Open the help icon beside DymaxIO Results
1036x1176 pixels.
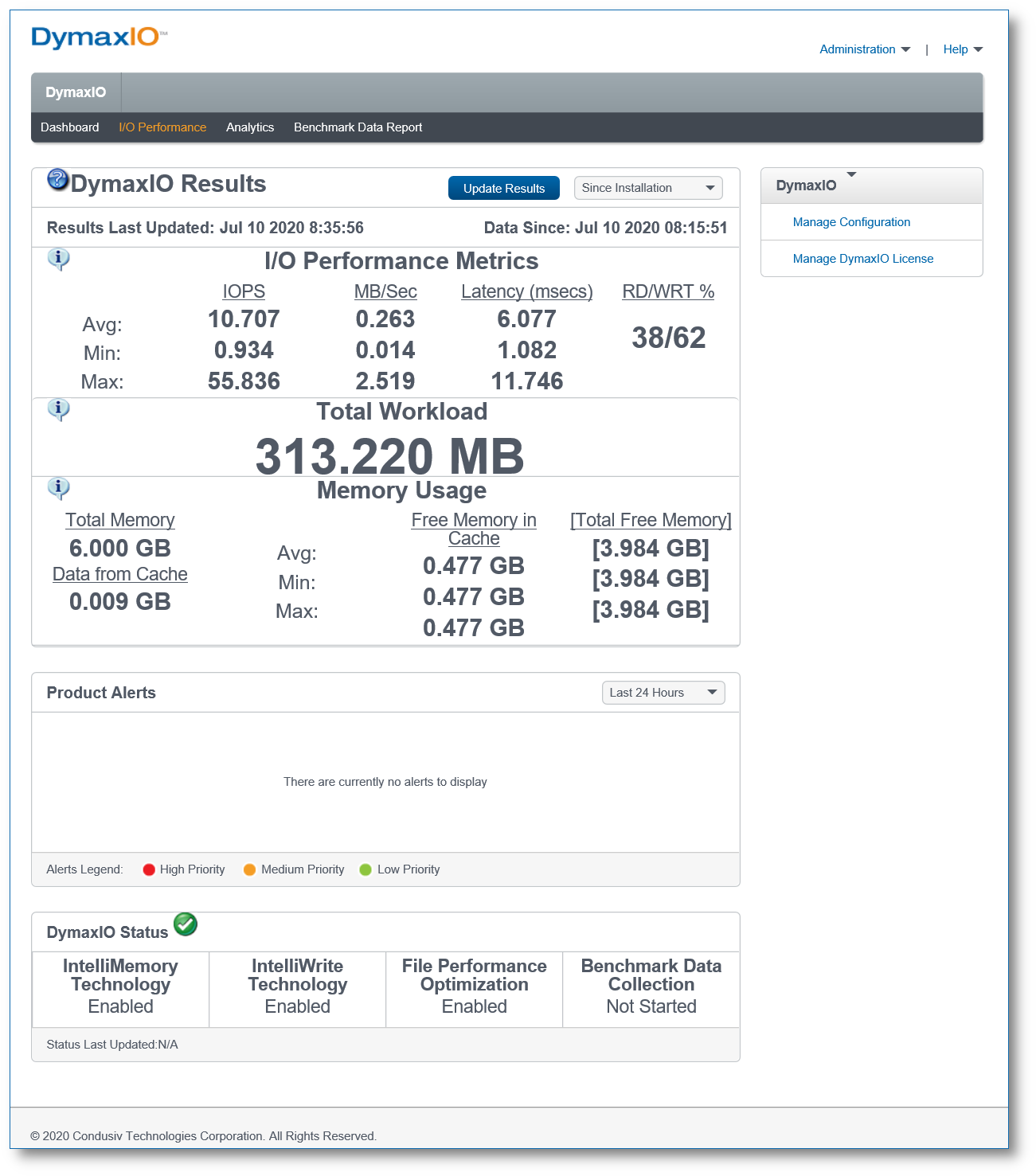58,180
